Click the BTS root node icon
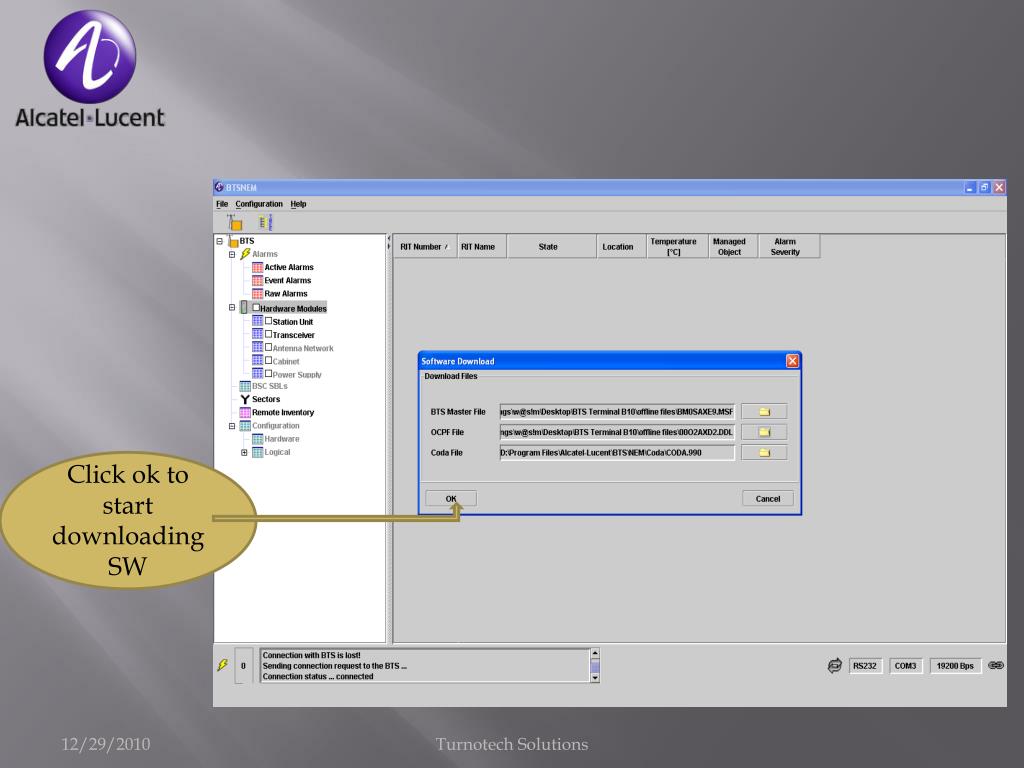 (x=232, y=241)
